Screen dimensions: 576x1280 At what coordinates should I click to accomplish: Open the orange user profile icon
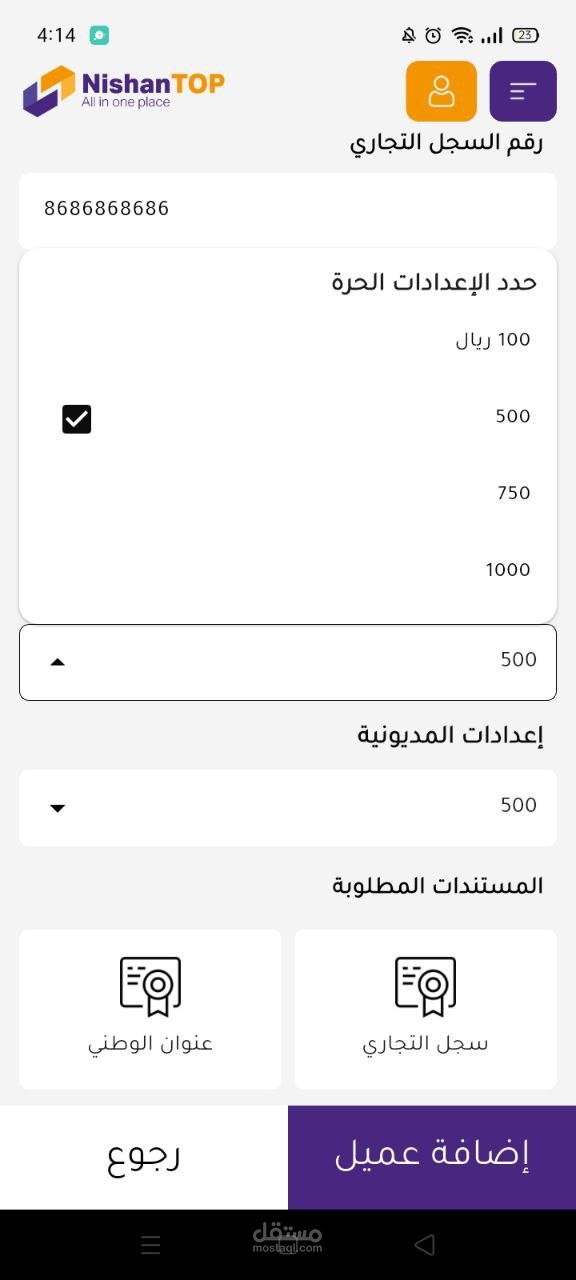(441, 91)
